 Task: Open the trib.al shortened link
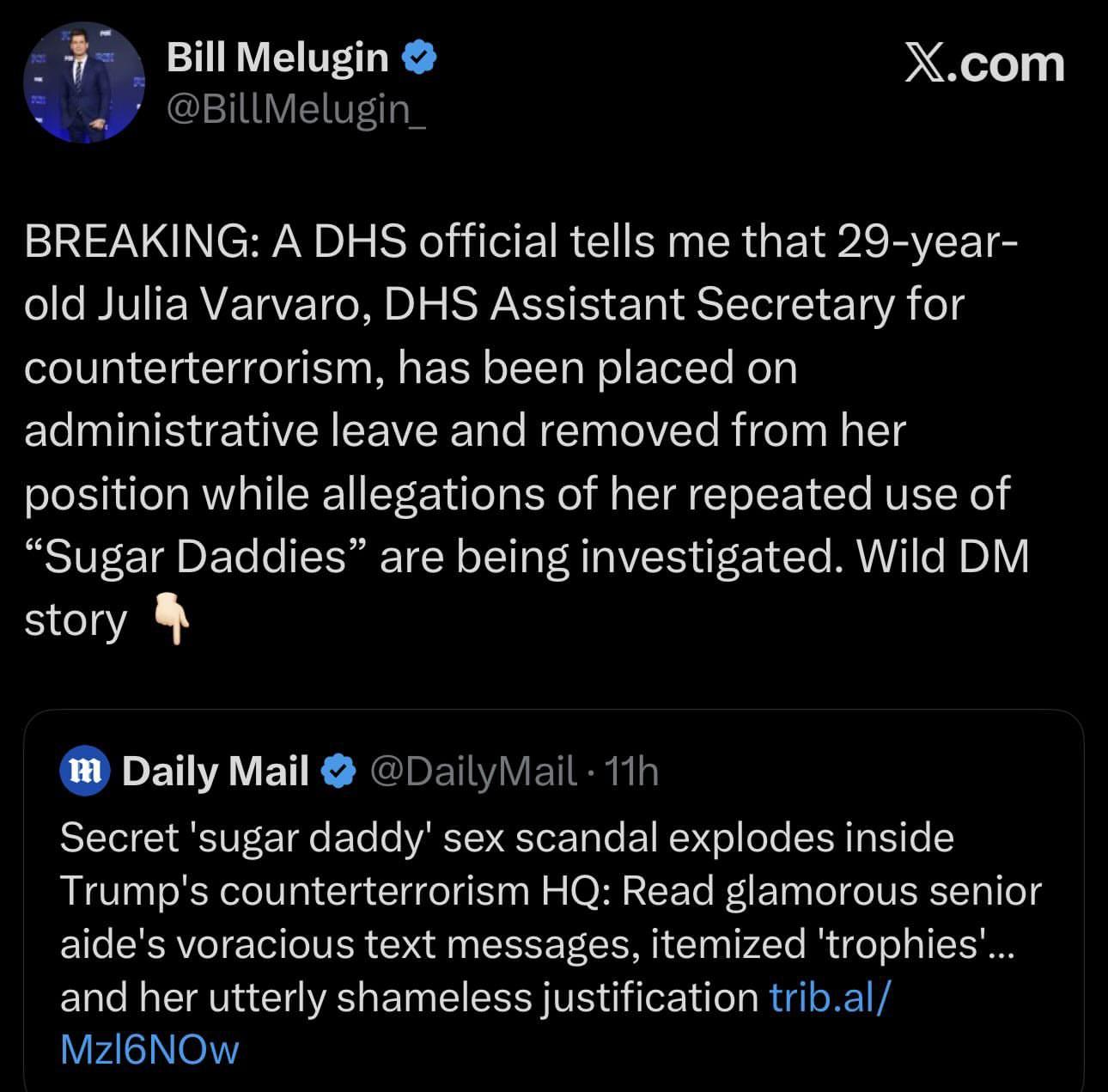click(x=830, y=997)
